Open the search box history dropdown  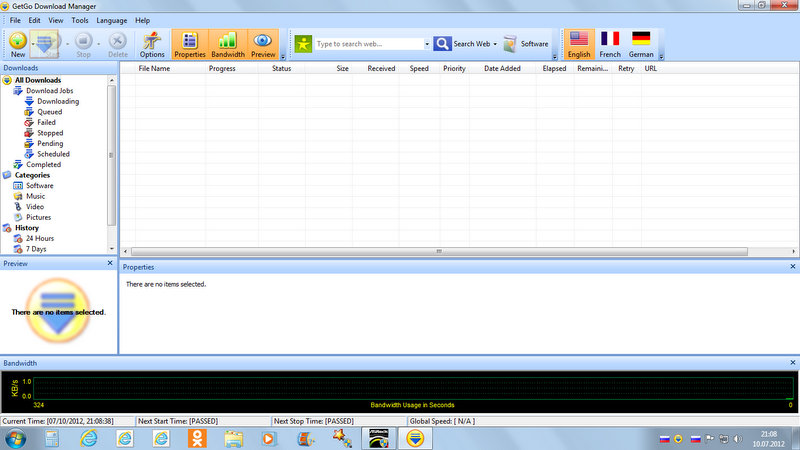click(x=427, y=44)
